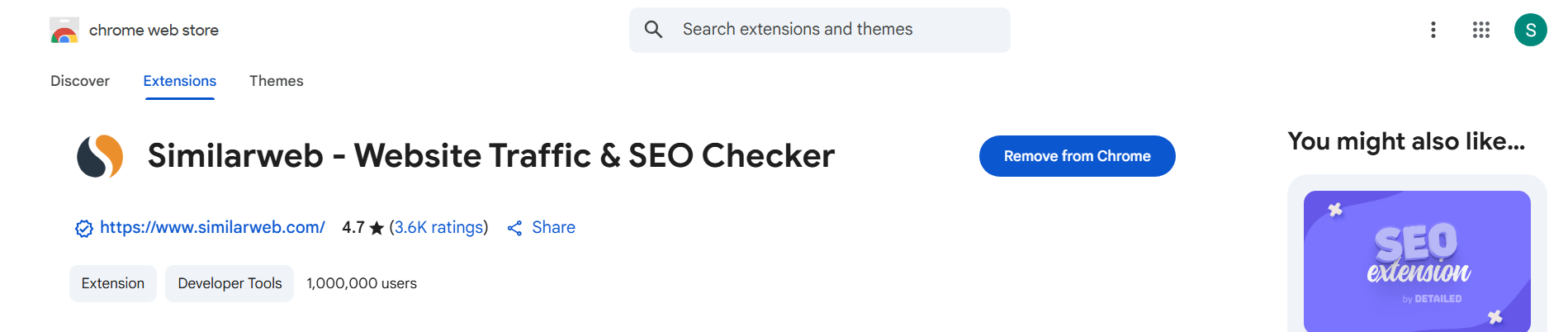1568x332 pixels.
Task: Click the Extension category chip
Action: [113, 283]
